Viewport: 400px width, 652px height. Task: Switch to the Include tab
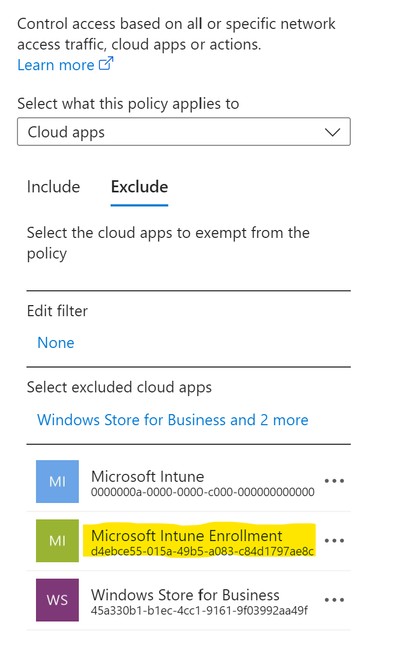point(53,187)
